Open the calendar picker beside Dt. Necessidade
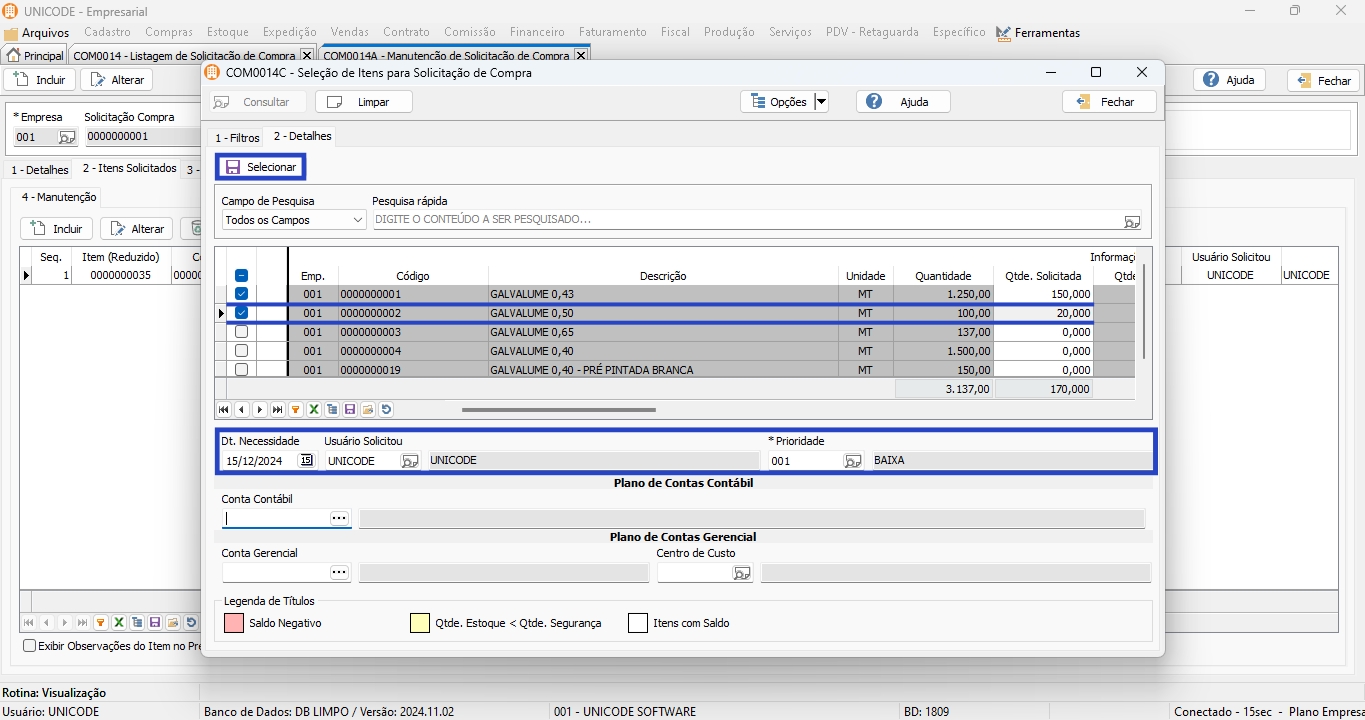The width and height of the screenshot is (1365, 720). pyautogui.click(x=306, y=461)
